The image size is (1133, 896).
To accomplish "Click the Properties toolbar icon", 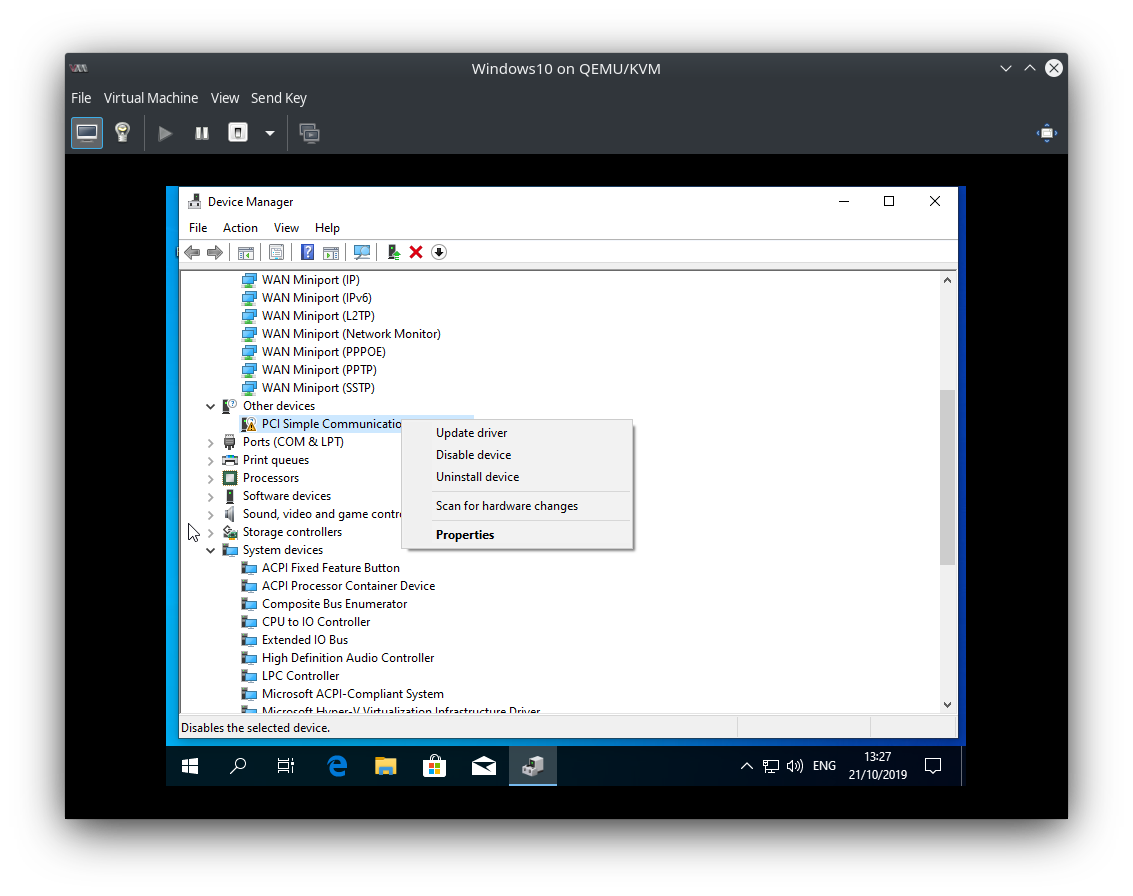I will [x=276, y=252].
